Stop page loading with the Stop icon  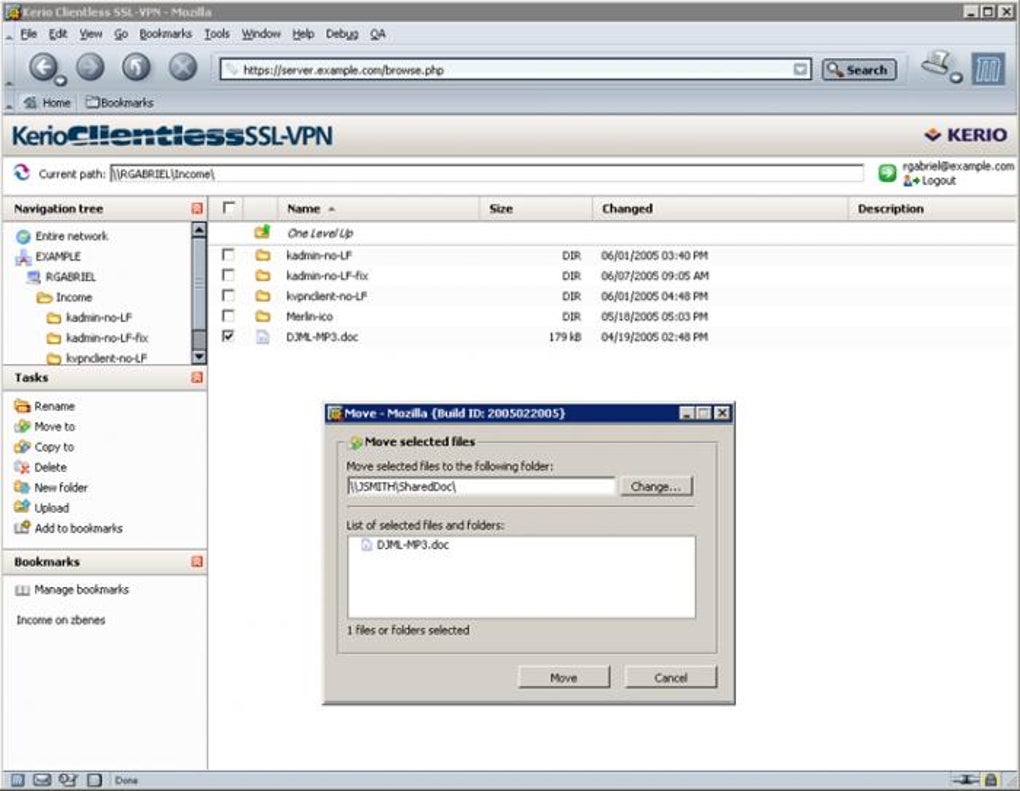[x=183, y=67]
